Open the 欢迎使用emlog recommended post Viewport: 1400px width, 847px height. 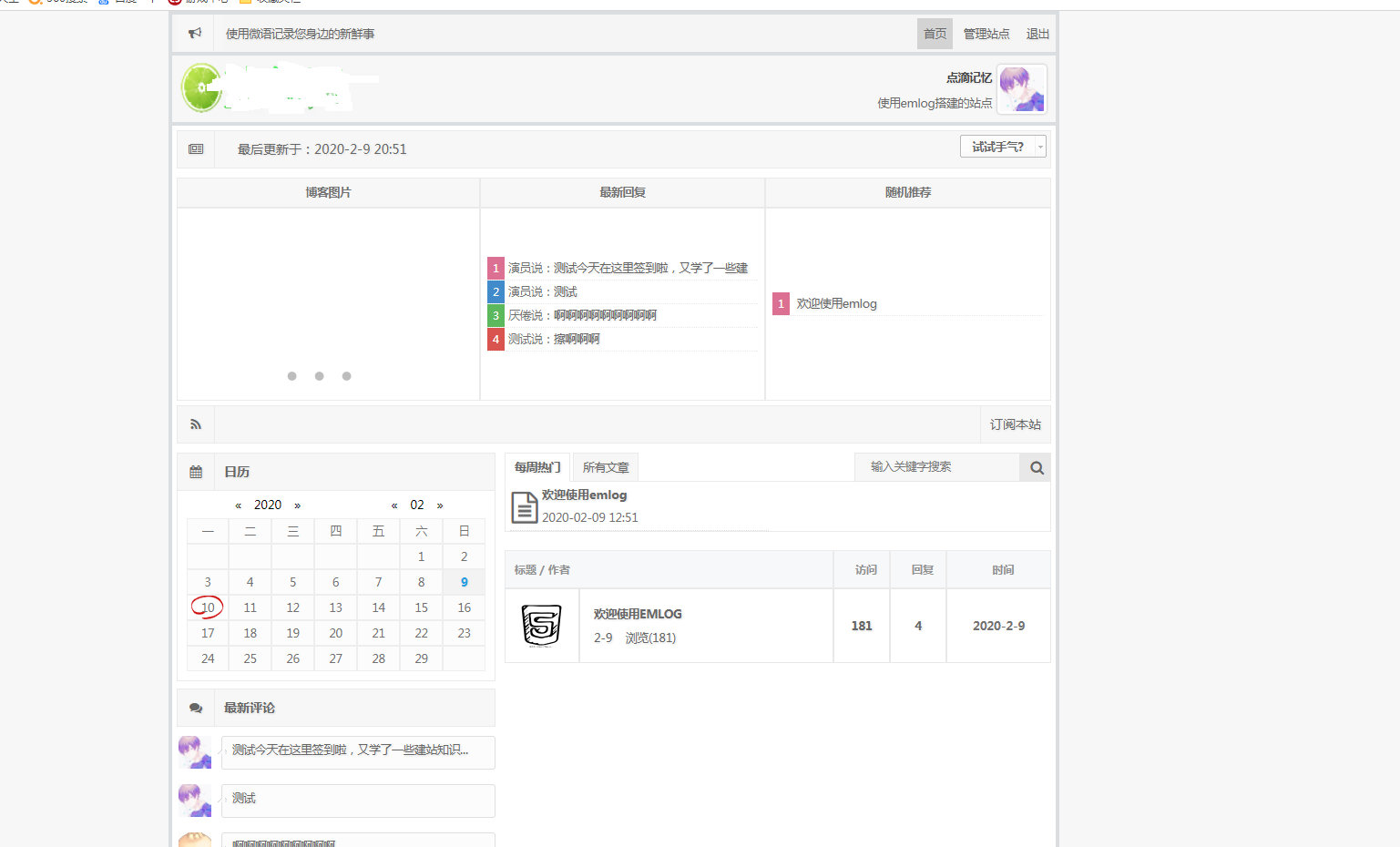[836, 303]
